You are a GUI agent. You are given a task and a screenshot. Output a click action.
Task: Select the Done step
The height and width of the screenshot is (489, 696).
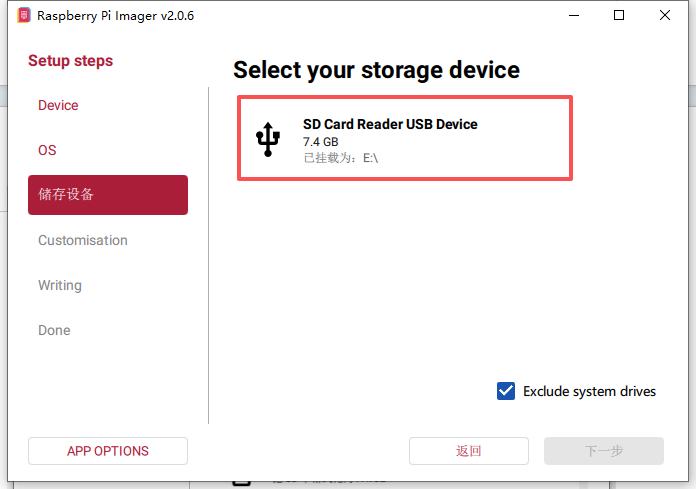click(x=54, y=330)
